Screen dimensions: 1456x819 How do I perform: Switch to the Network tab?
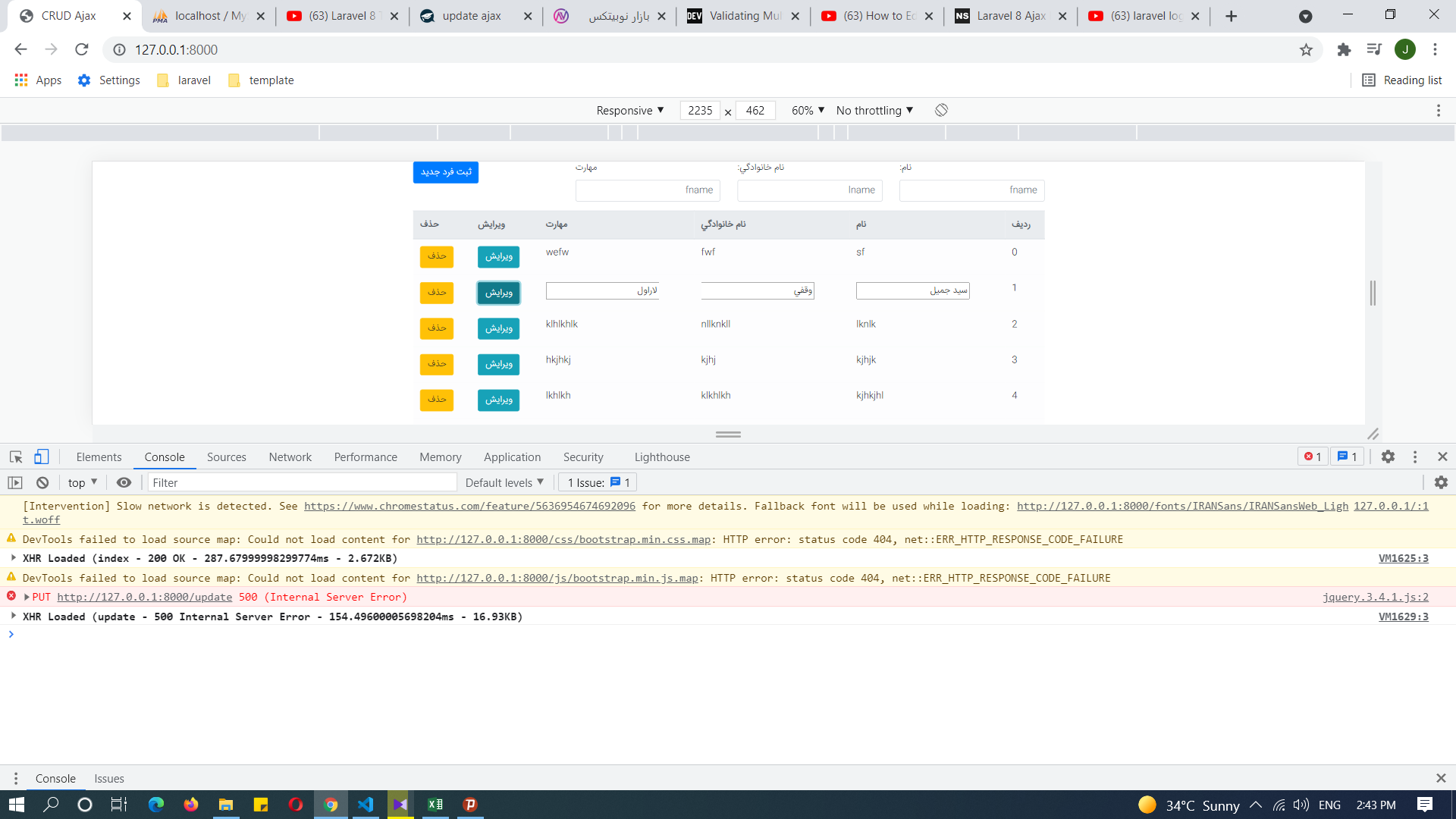[x=290, y=457]
